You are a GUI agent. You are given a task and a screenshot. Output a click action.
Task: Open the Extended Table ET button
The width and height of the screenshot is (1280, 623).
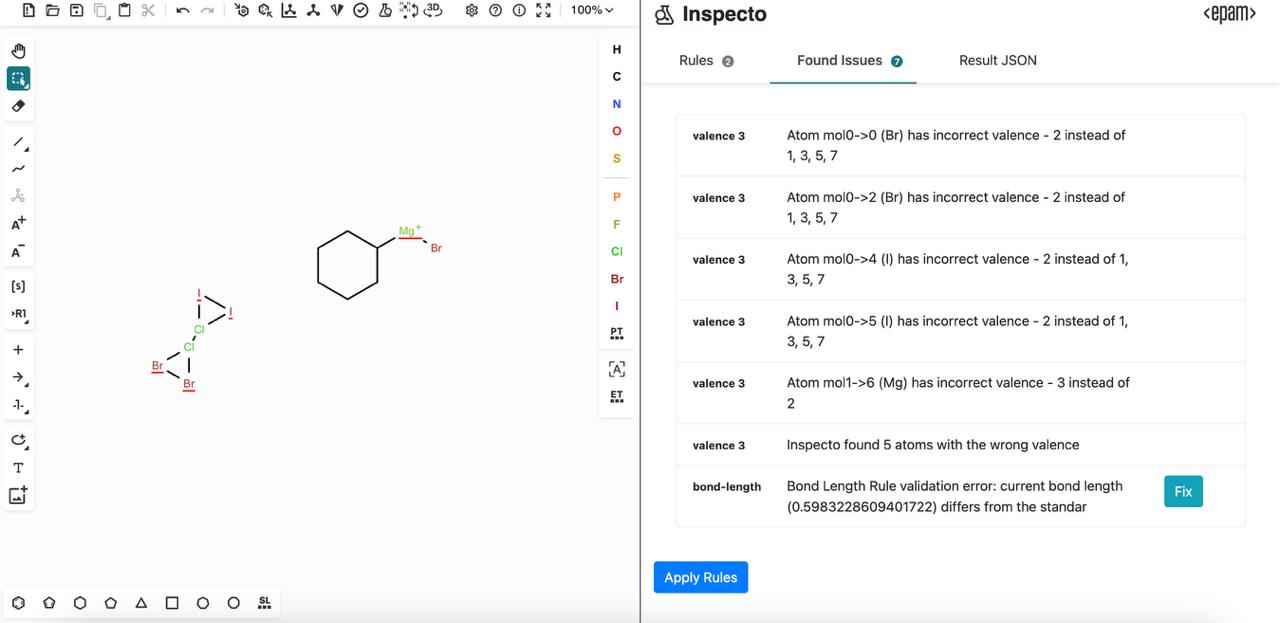(616, 397)
